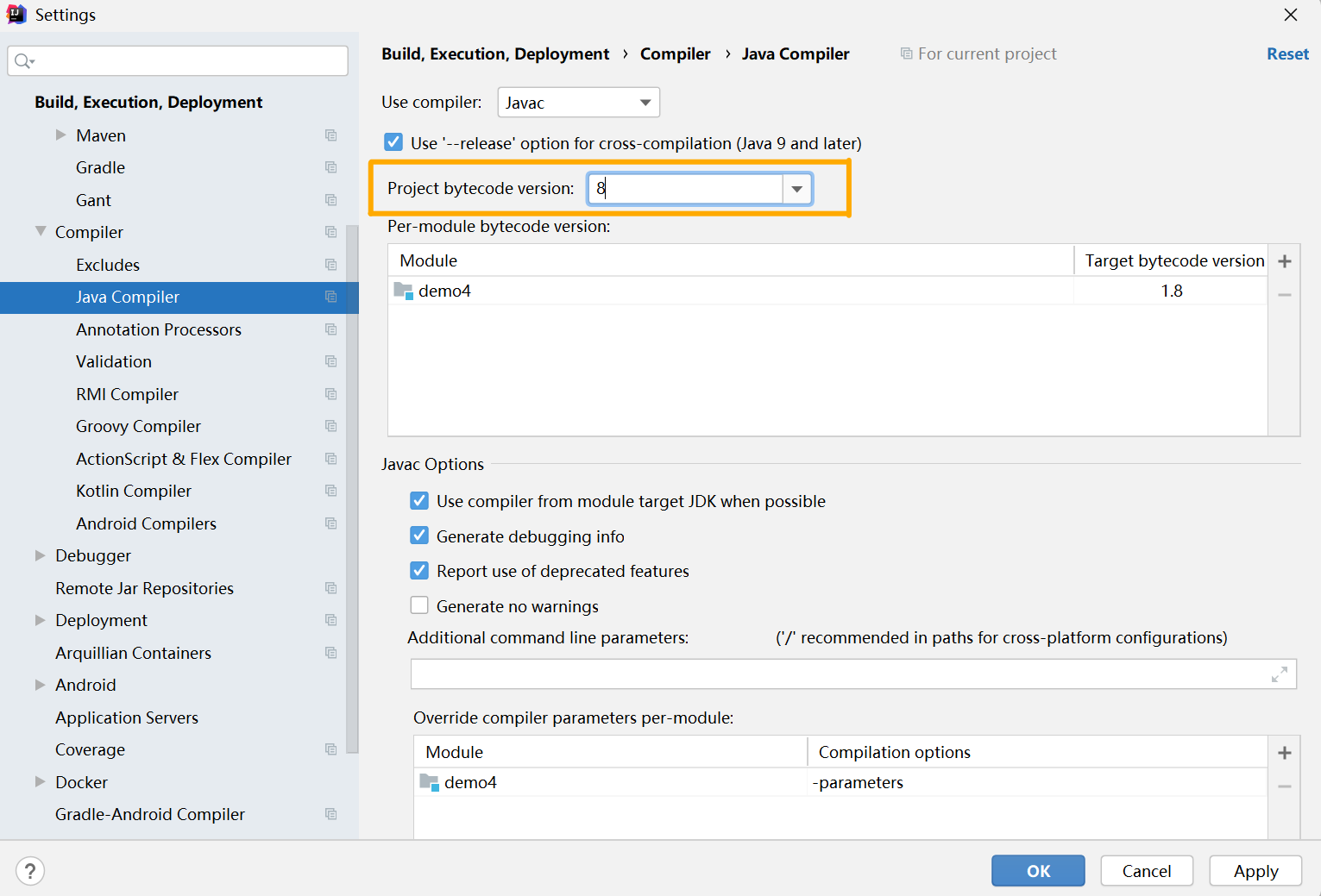Open the Project bytecode version dropdown arrow

[x=797, y=189]
